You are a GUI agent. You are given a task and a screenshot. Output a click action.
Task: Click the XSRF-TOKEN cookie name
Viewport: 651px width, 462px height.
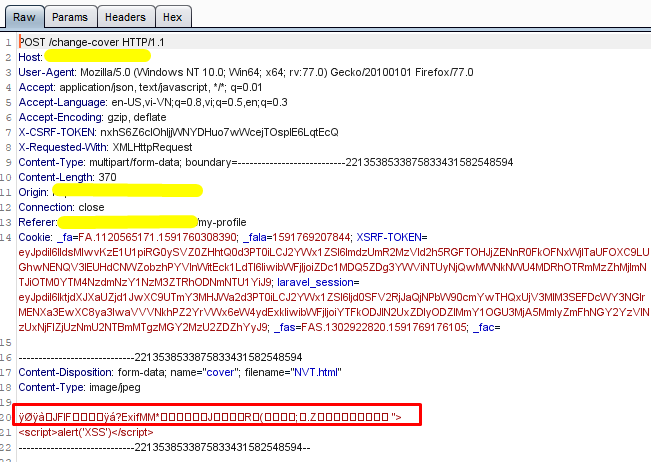pyautogui.click(x=389, y=237)
